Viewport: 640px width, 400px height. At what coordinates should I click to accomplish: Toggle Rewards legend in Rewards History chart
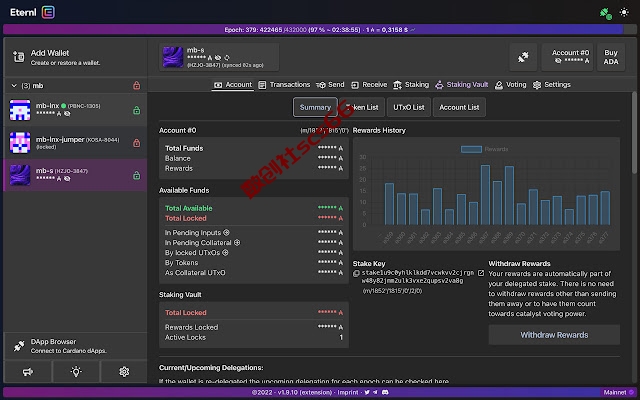click(x=484, y=149)
